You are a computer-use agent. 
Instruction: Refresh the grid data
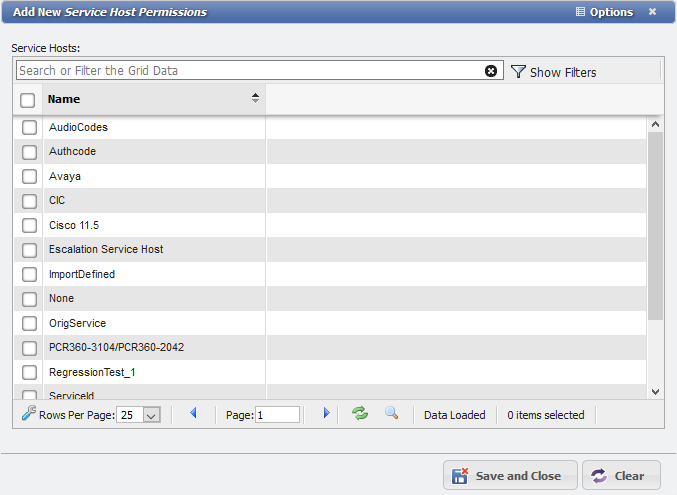click(359, 413)
